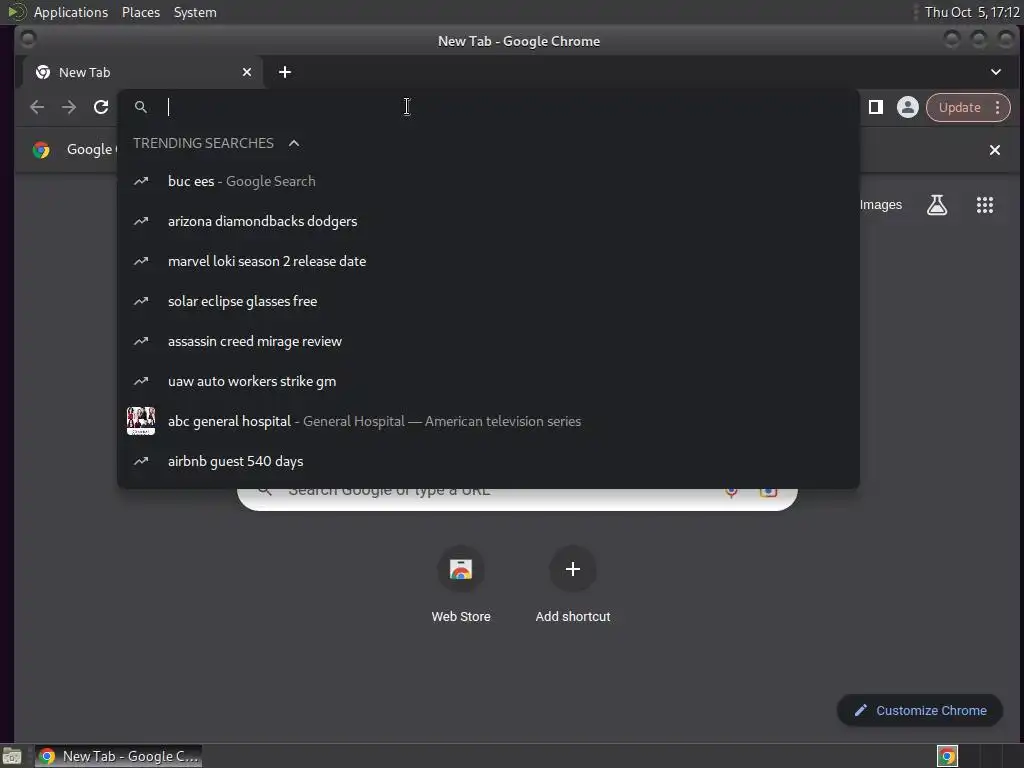Open the profile avatar menu
Screen dimensions: 1024x768
click(908, 107)
